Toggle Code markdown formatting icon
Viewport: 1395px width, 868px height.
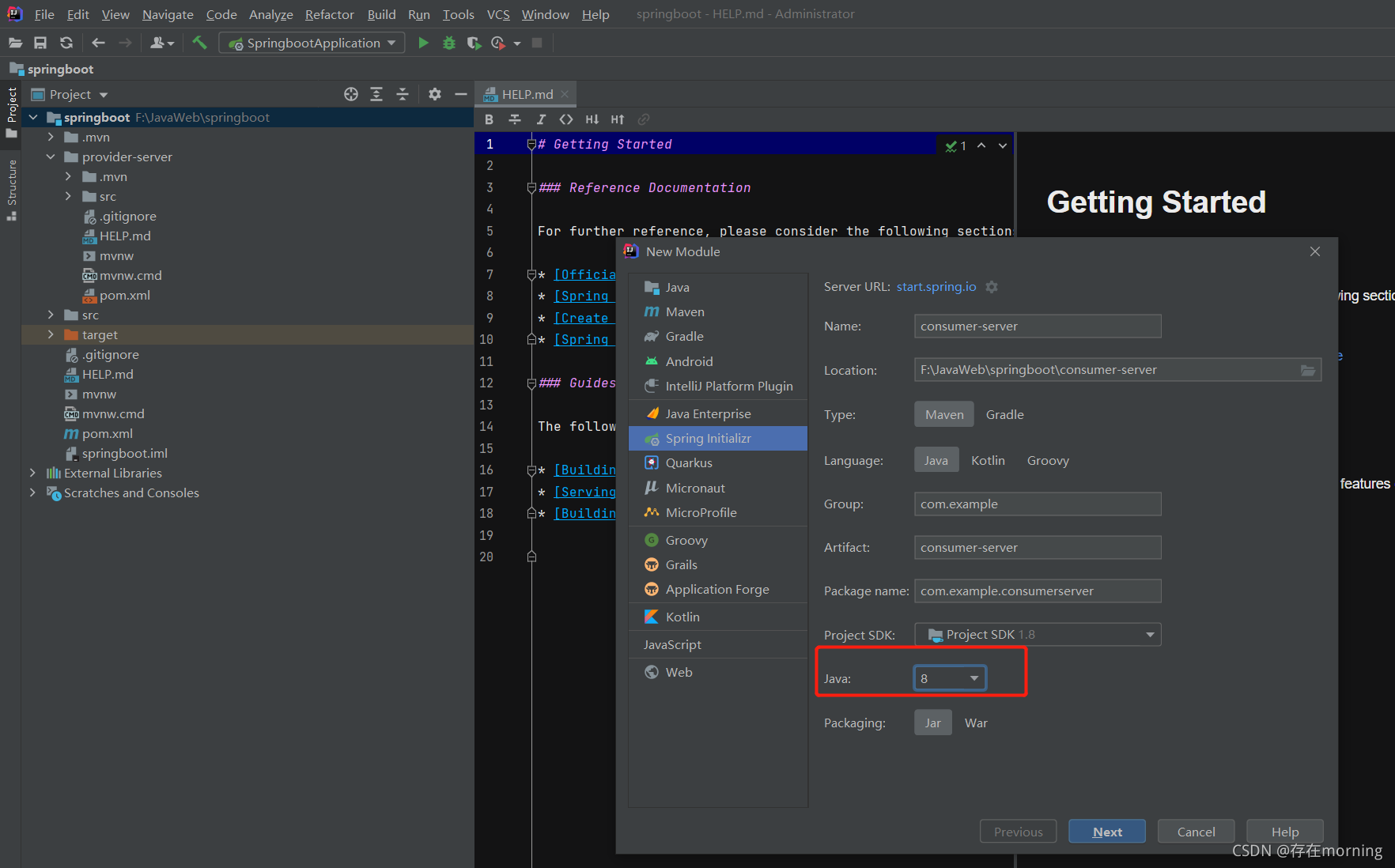(566, 119)
